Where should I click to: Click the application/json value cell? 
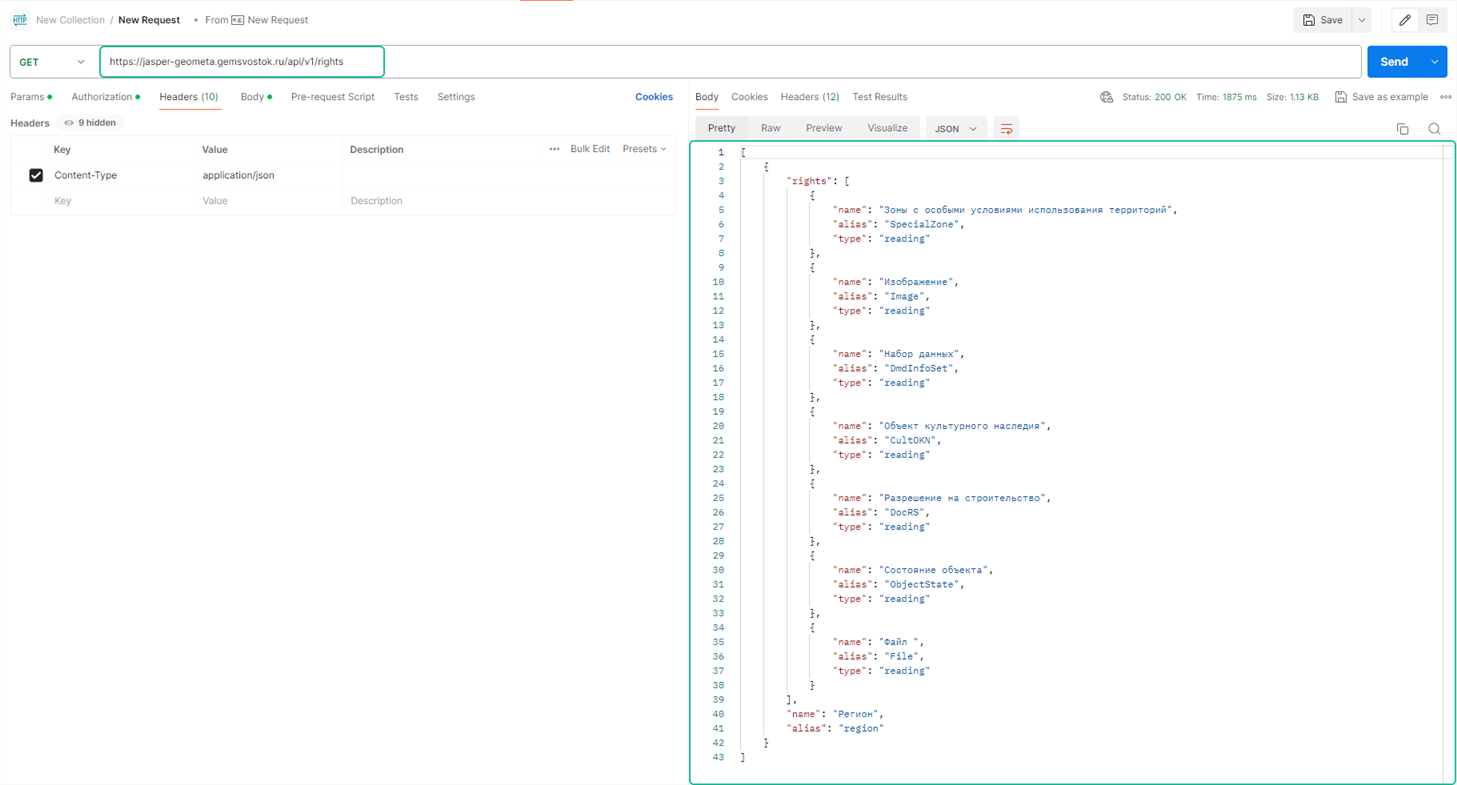click(269, 175)
